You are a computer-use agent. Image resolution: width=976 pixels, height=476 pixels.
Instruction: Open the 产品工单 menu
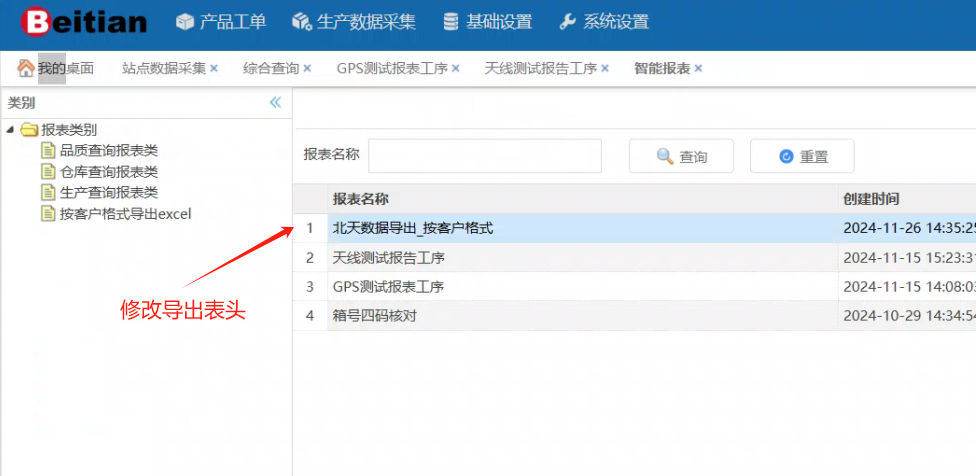pyautogui.click(x=221, y=22)
